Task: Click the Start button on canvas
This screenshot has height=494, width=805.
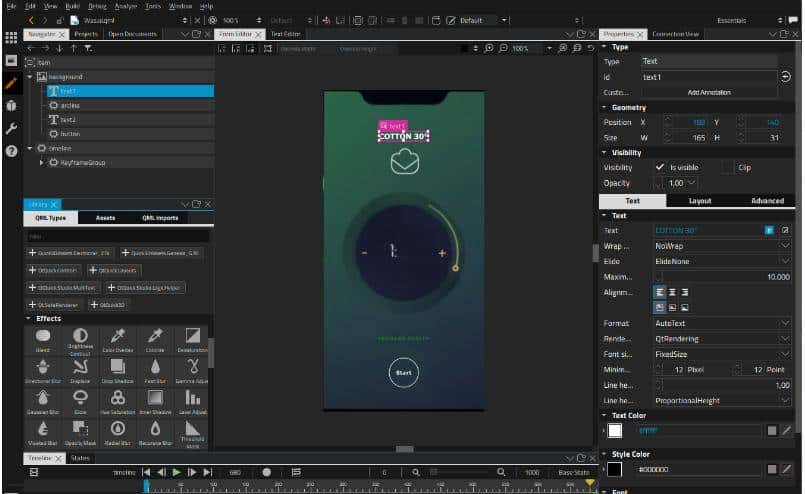Action: pyautogui.click(x=404, y=373)
